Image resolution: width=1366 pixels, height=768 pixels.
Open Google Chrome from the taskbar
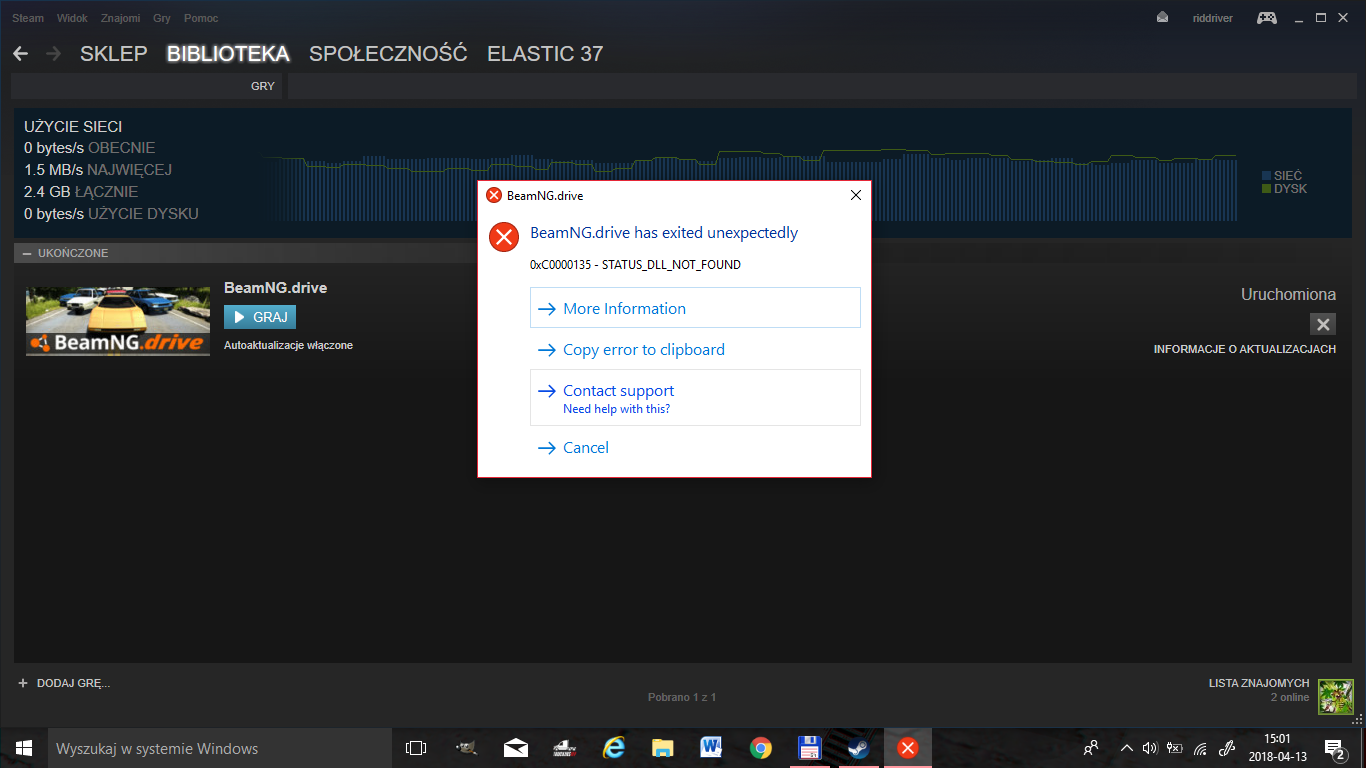[760, 748]
